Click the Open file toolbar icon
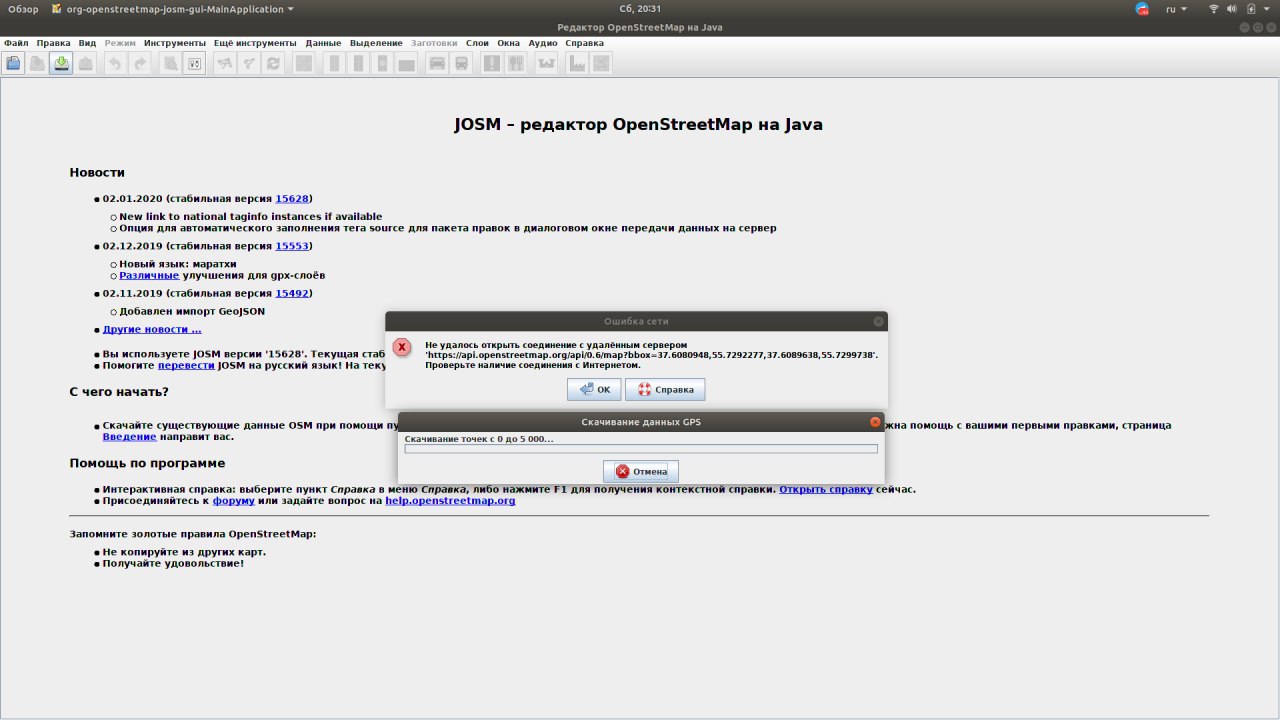Screen dimensions: 1280x720 pos(13,64)
